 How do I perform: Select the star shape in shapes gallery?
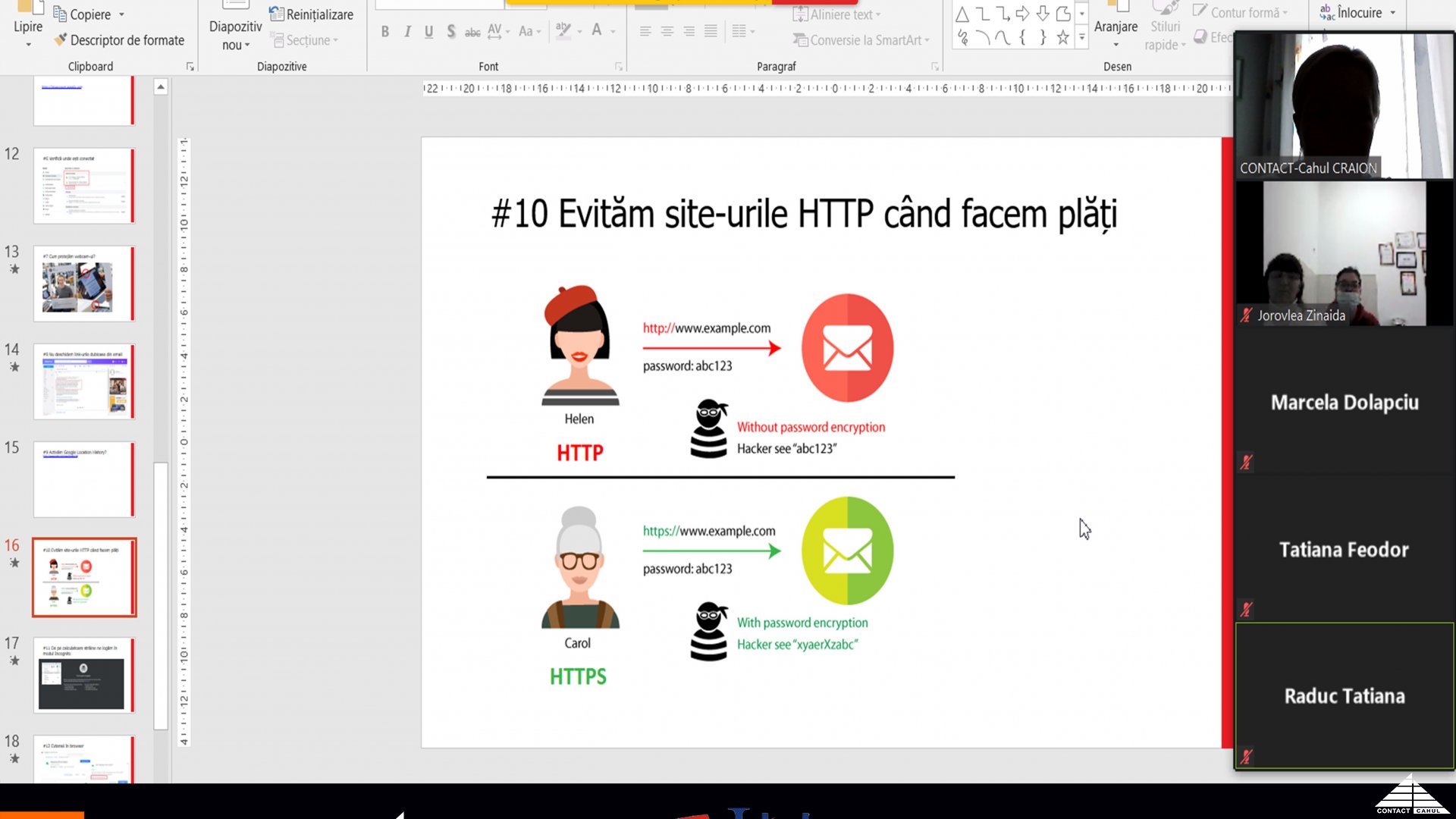click(1063, 37)
